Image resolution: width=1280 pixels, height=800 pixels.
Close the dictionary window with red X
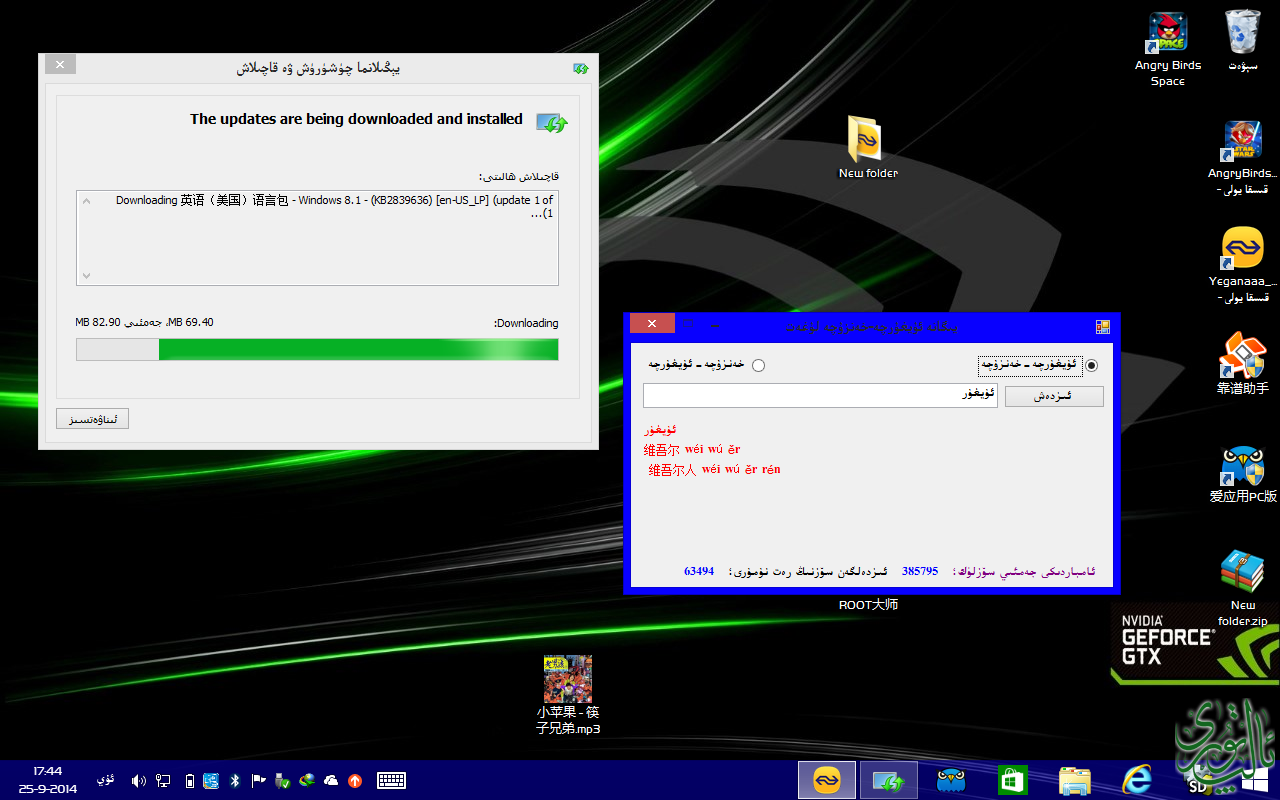coord(652,323)
